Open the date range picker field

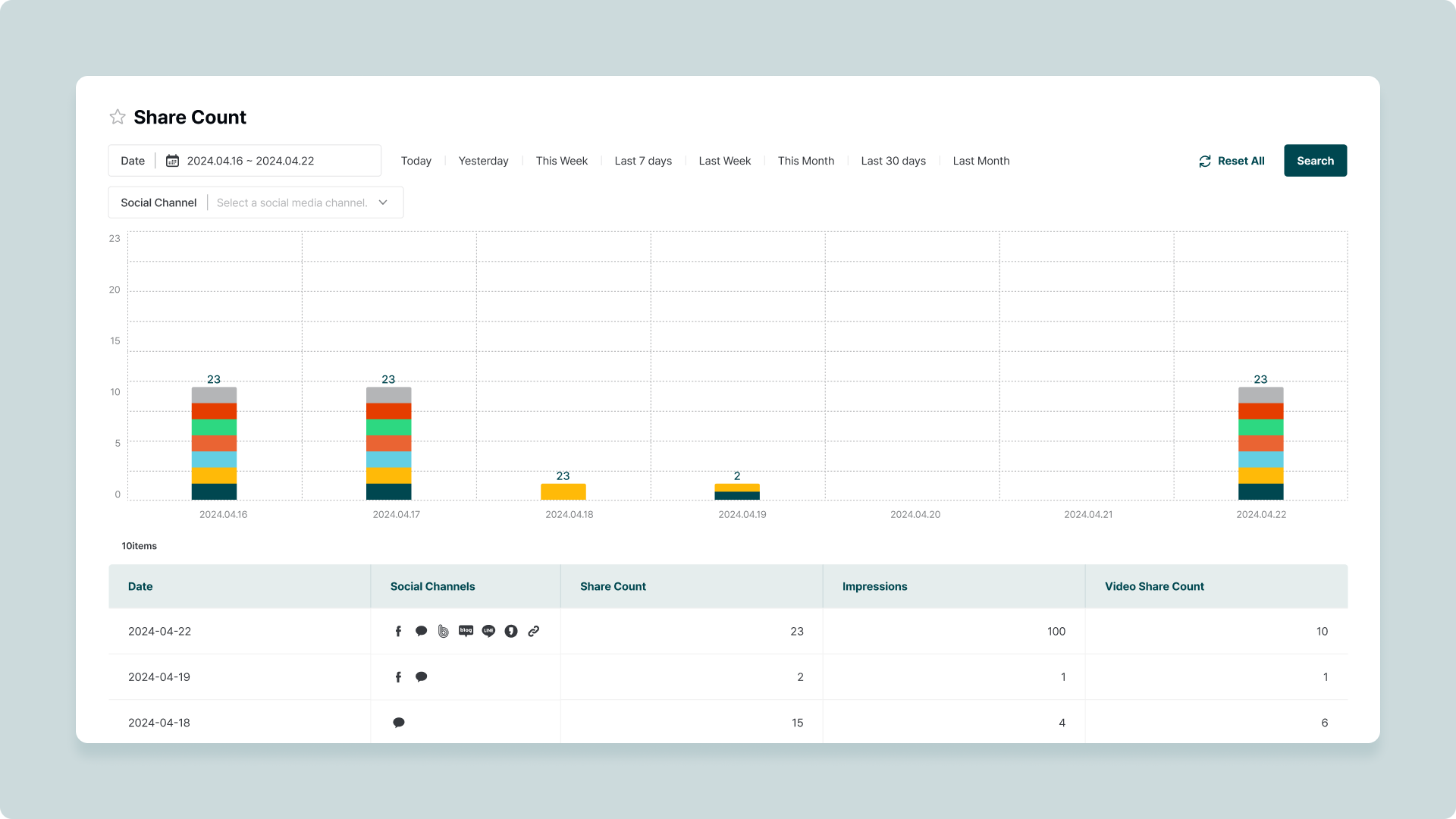250,161
